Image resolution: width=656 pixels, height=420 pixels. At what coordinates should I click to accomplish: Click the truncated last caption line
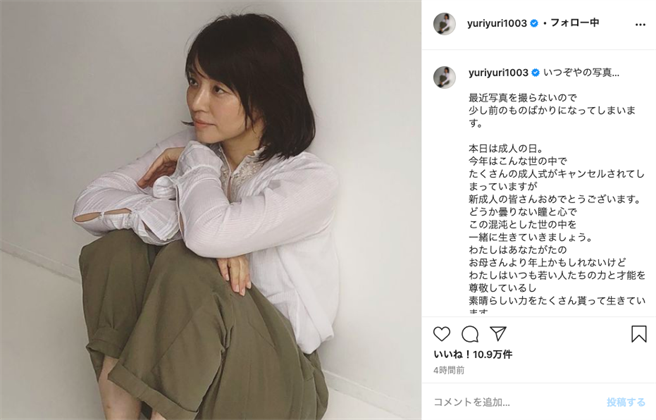click(478, 312)
